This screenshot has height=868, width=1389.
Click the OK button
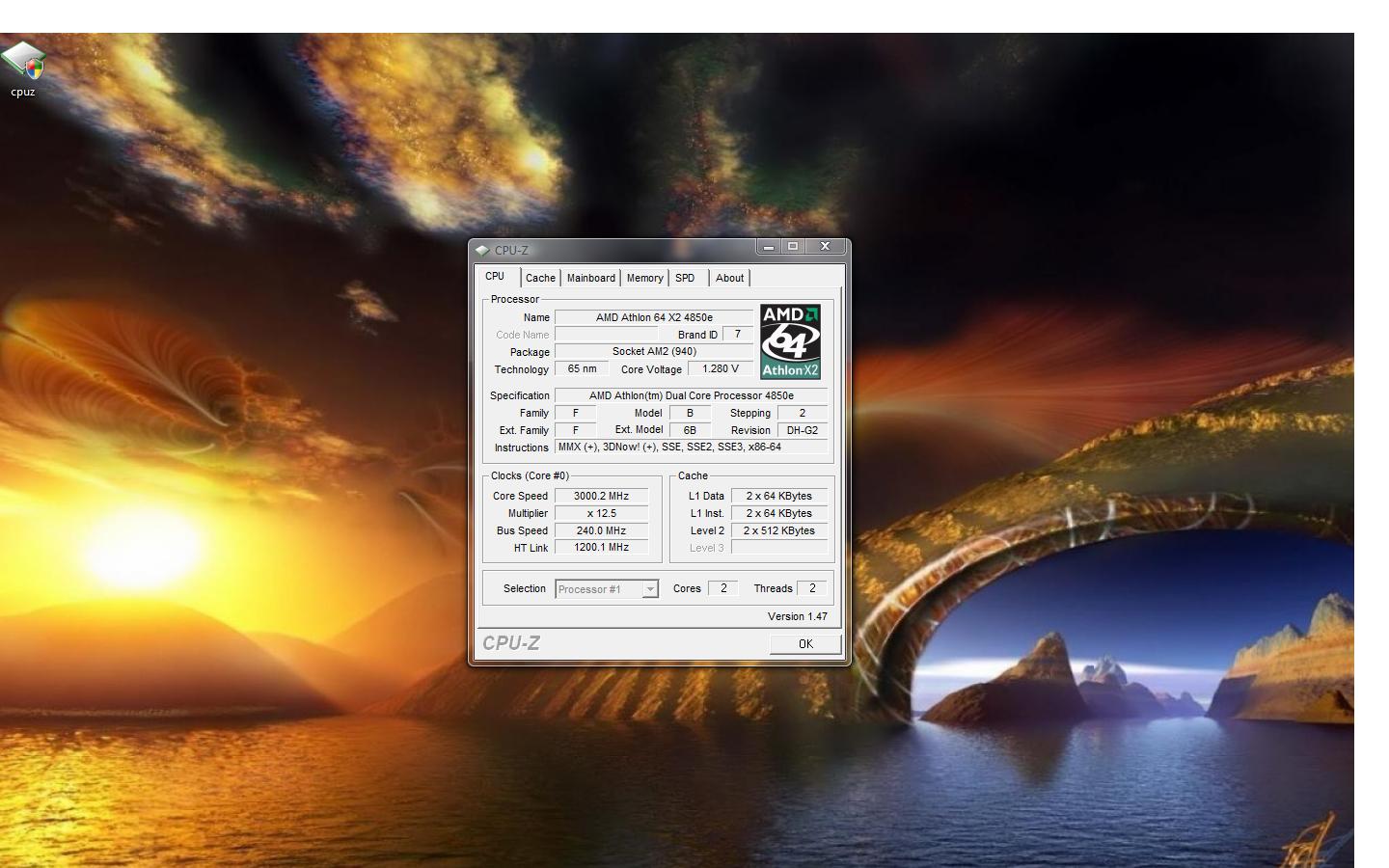tap(805, 643)
